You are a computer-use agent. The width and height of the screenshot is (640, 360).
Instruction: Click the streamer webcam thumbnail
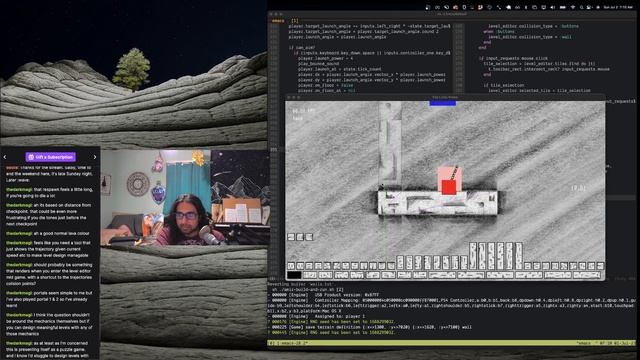[184, 198]
